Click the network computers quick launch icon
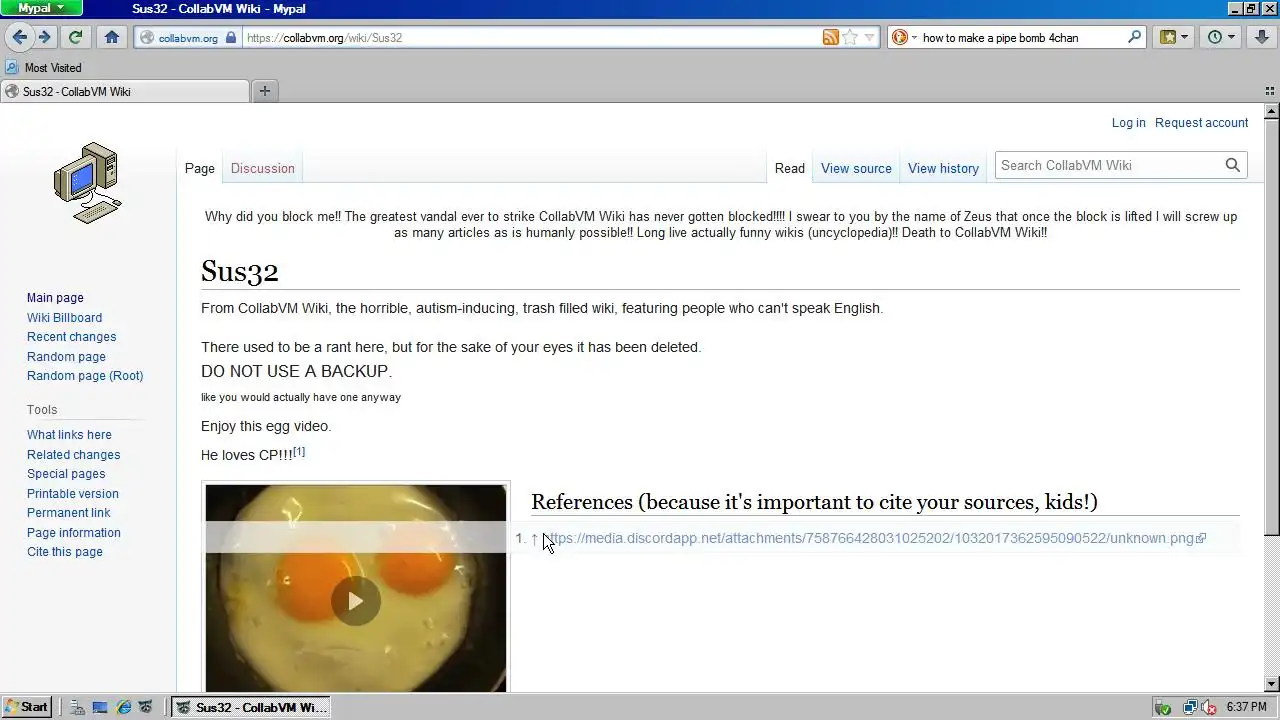Image resolution: width=1280 pixels, height=720 pixels. [x=77, y=707]
